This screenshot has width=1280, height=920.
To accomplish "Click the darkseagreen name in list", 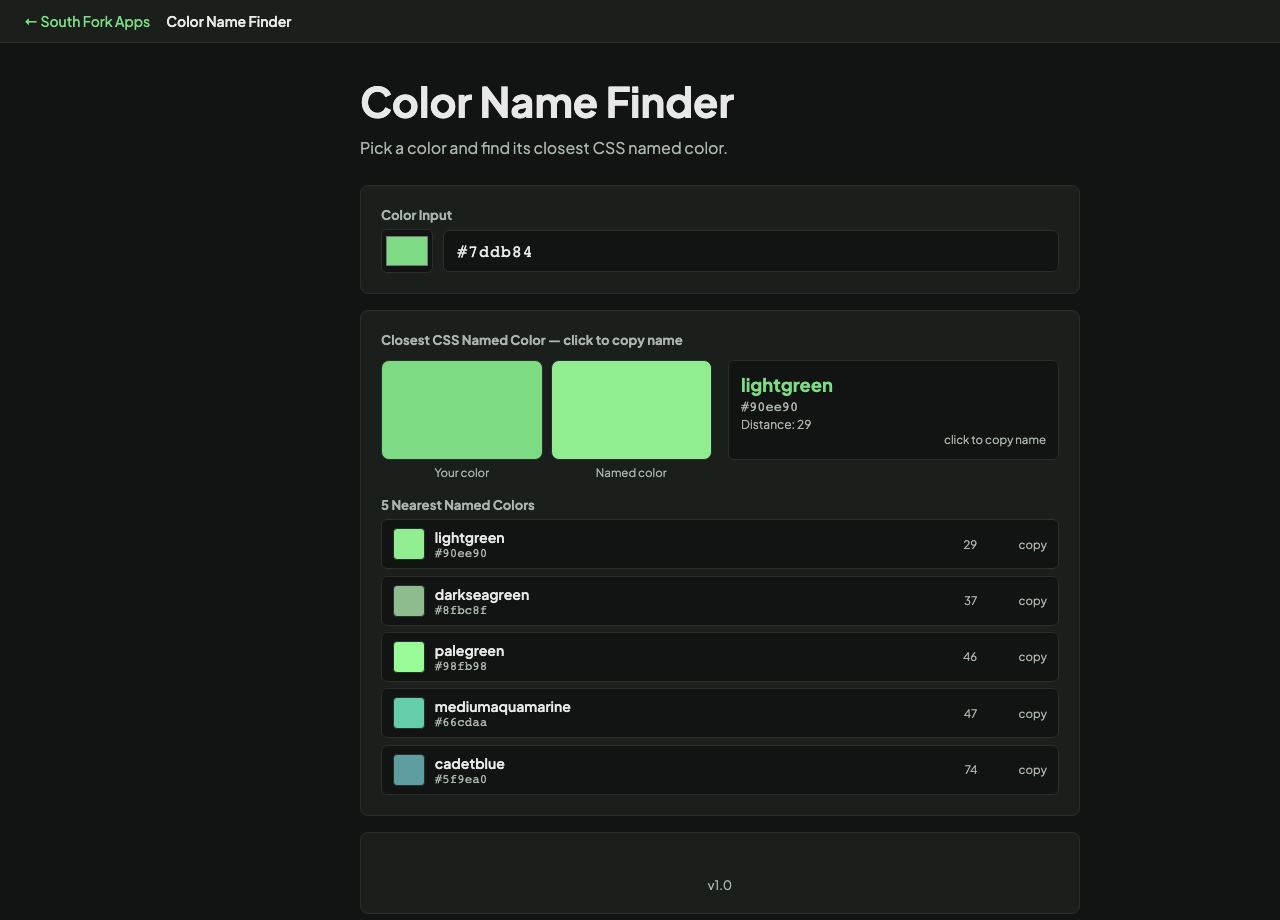I will pos(482,594).
